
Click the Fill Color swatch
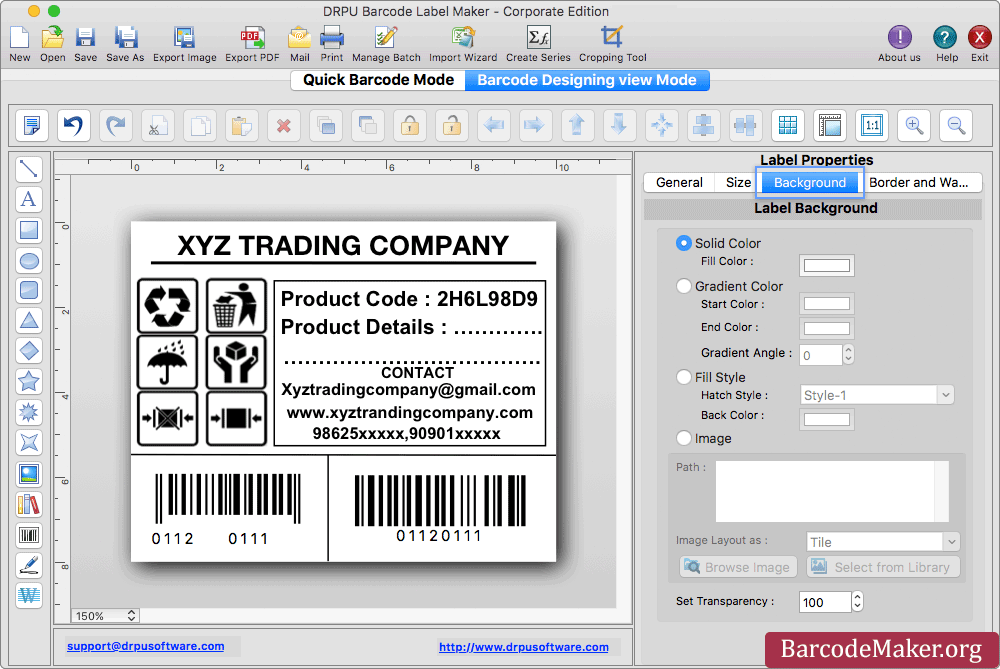tap(827, 265)
